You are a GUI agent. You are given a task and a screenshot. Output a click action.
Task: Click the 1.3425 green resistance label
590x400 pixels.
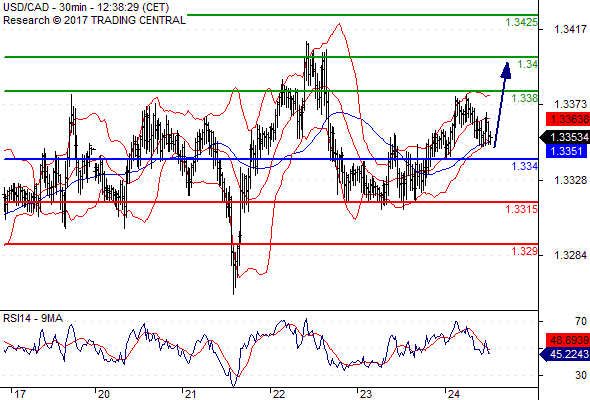(x=522, y=23)
